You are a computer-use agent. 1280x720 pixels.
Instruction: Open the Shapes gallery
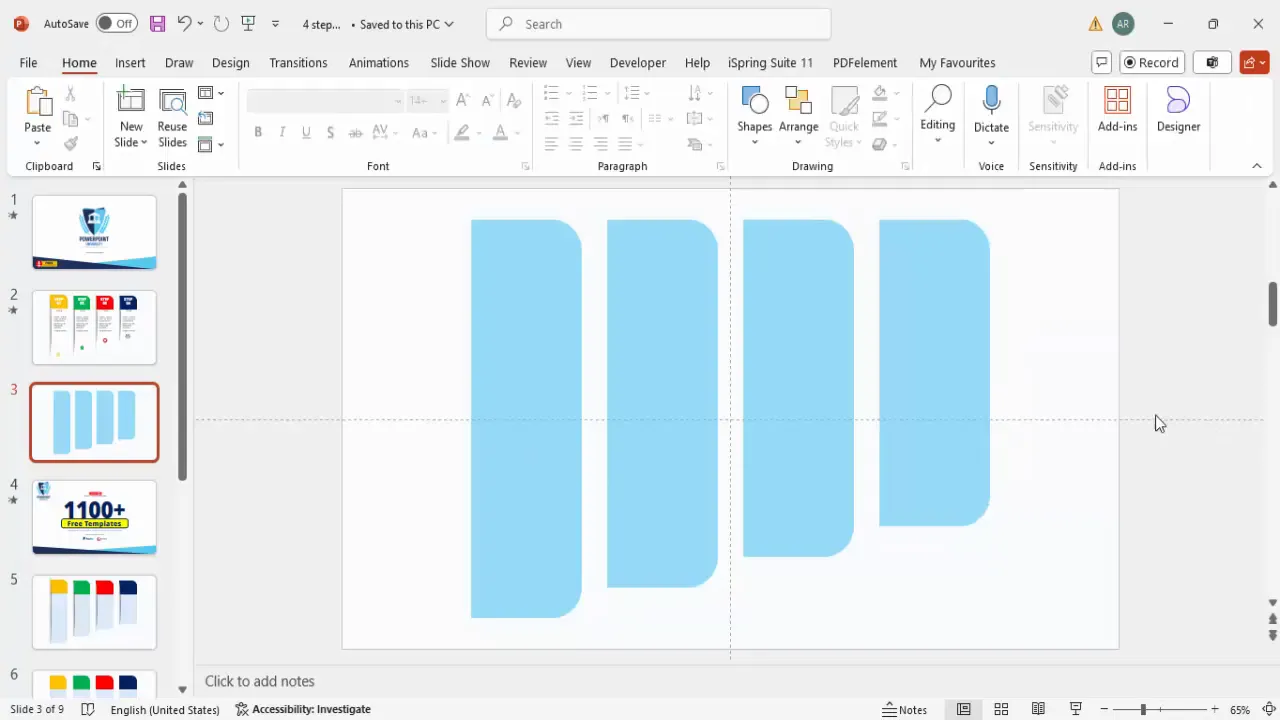(754, 110)
